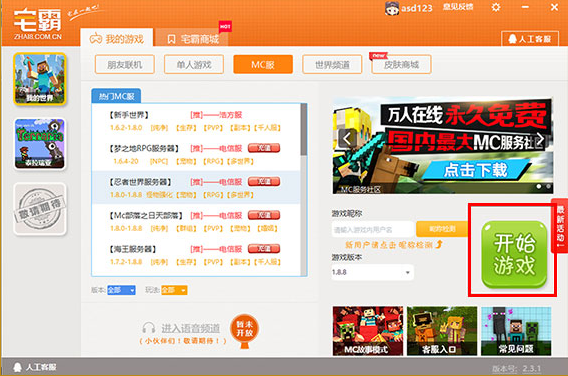Open the 最新活动 red side tab
Image resolution: width=568 pixels, height=376 pixels.
point(560,227)
